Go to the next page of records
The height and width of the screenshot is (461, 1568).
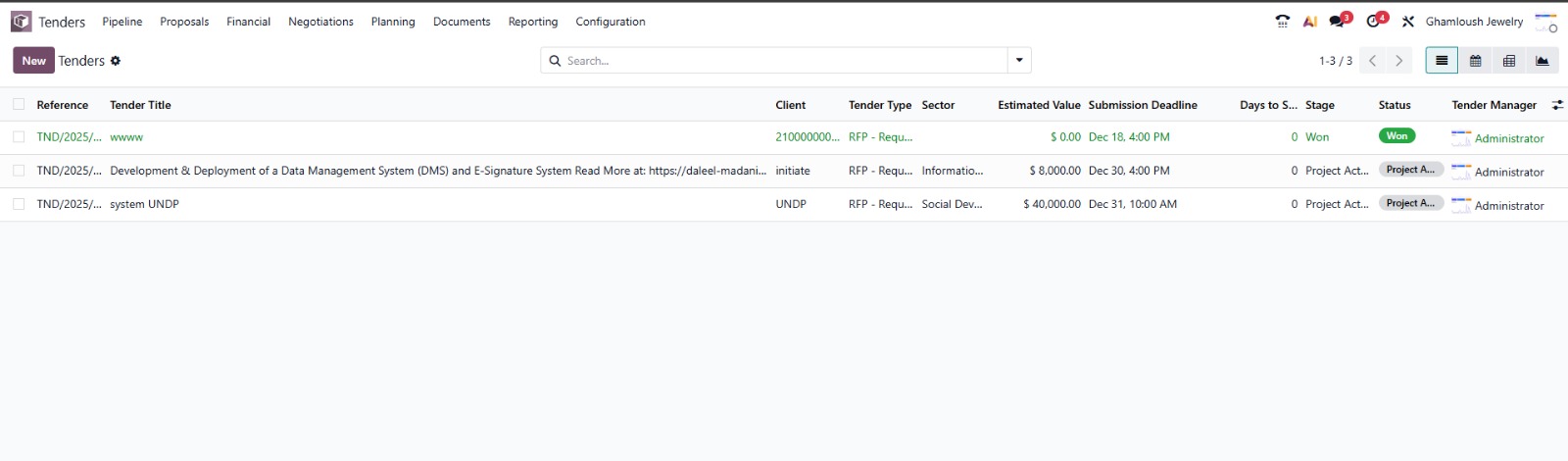(1398, 61)
